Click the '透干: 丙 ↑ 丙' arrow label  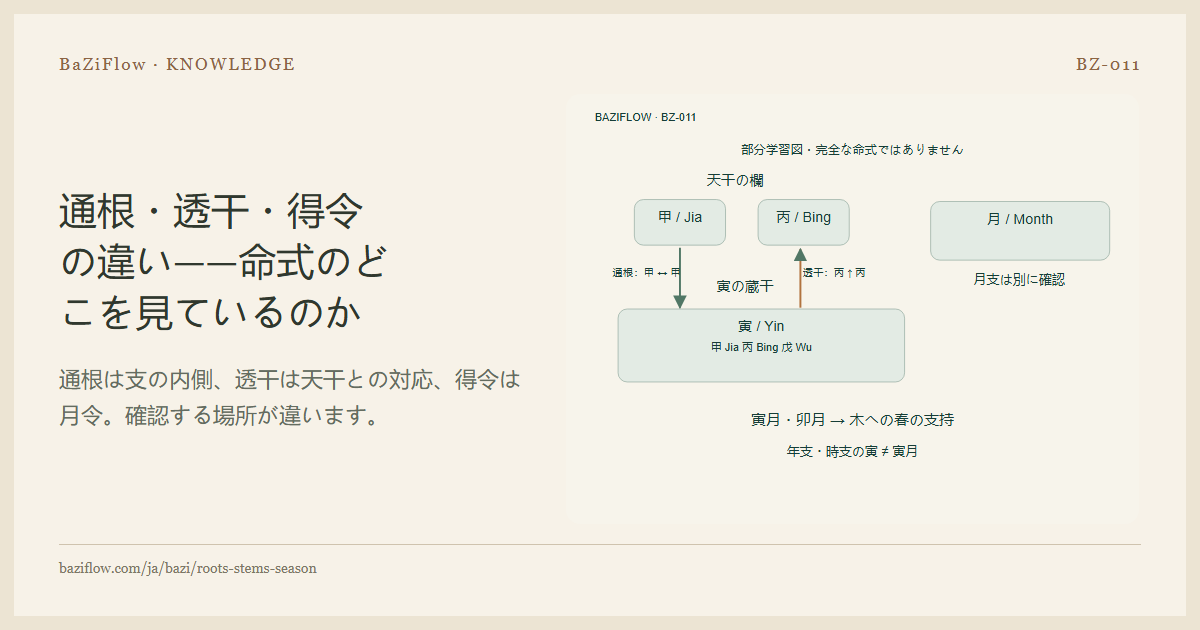(834, 273)
